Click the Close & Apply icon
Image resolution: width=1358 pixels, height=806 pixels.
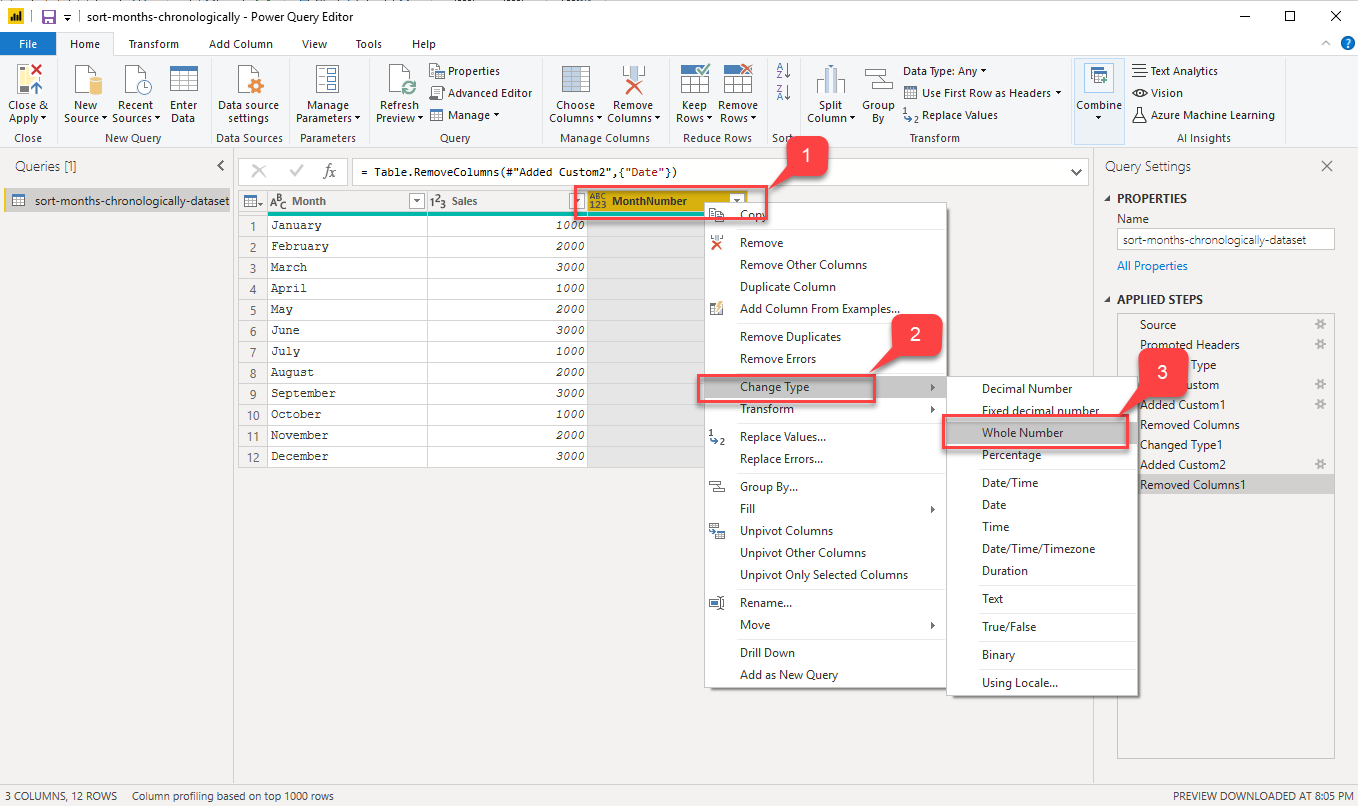tap(28, 80)
